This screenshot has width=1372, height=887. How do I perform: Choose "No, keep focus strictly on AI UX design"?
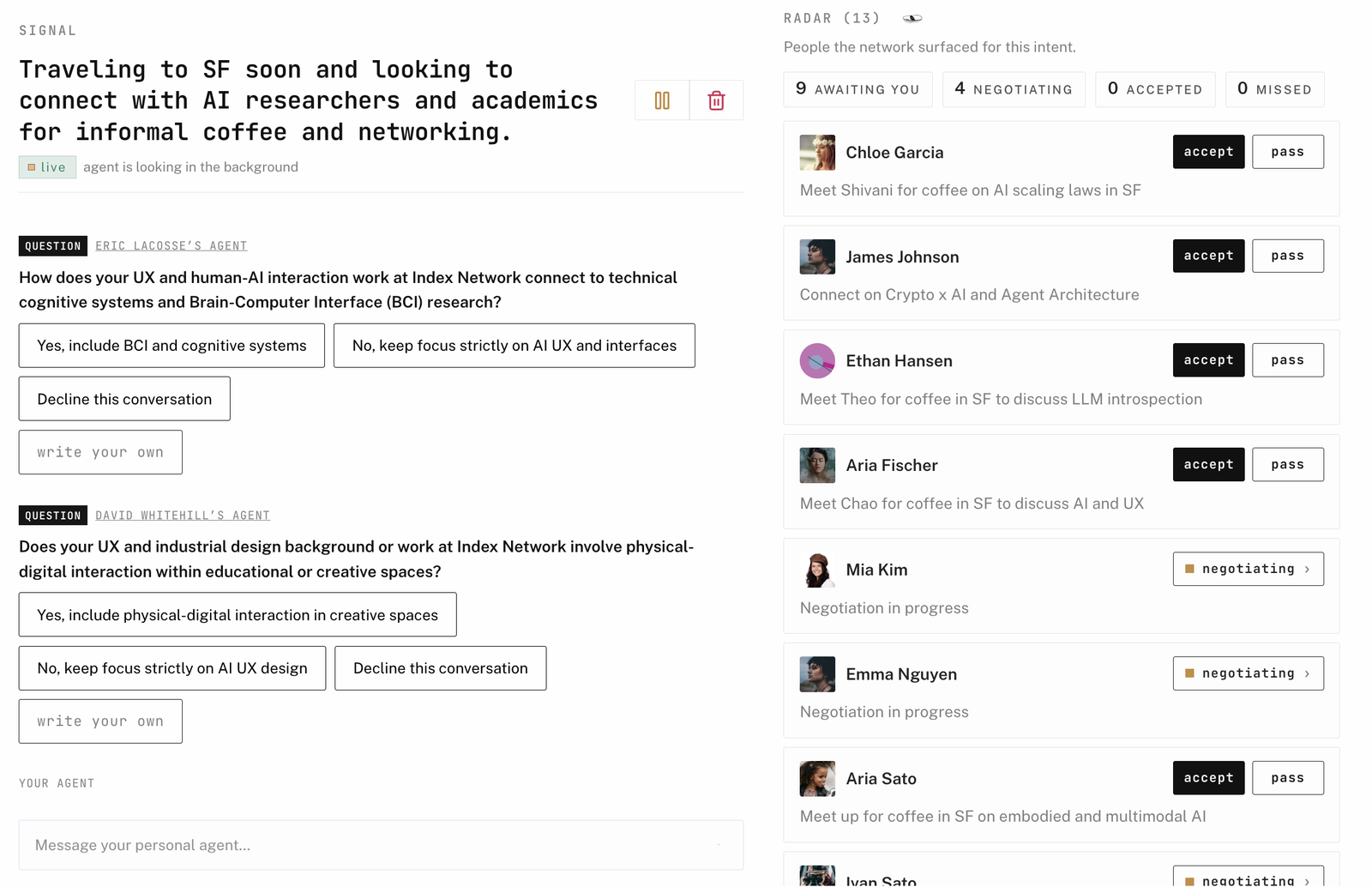point(172,668)
